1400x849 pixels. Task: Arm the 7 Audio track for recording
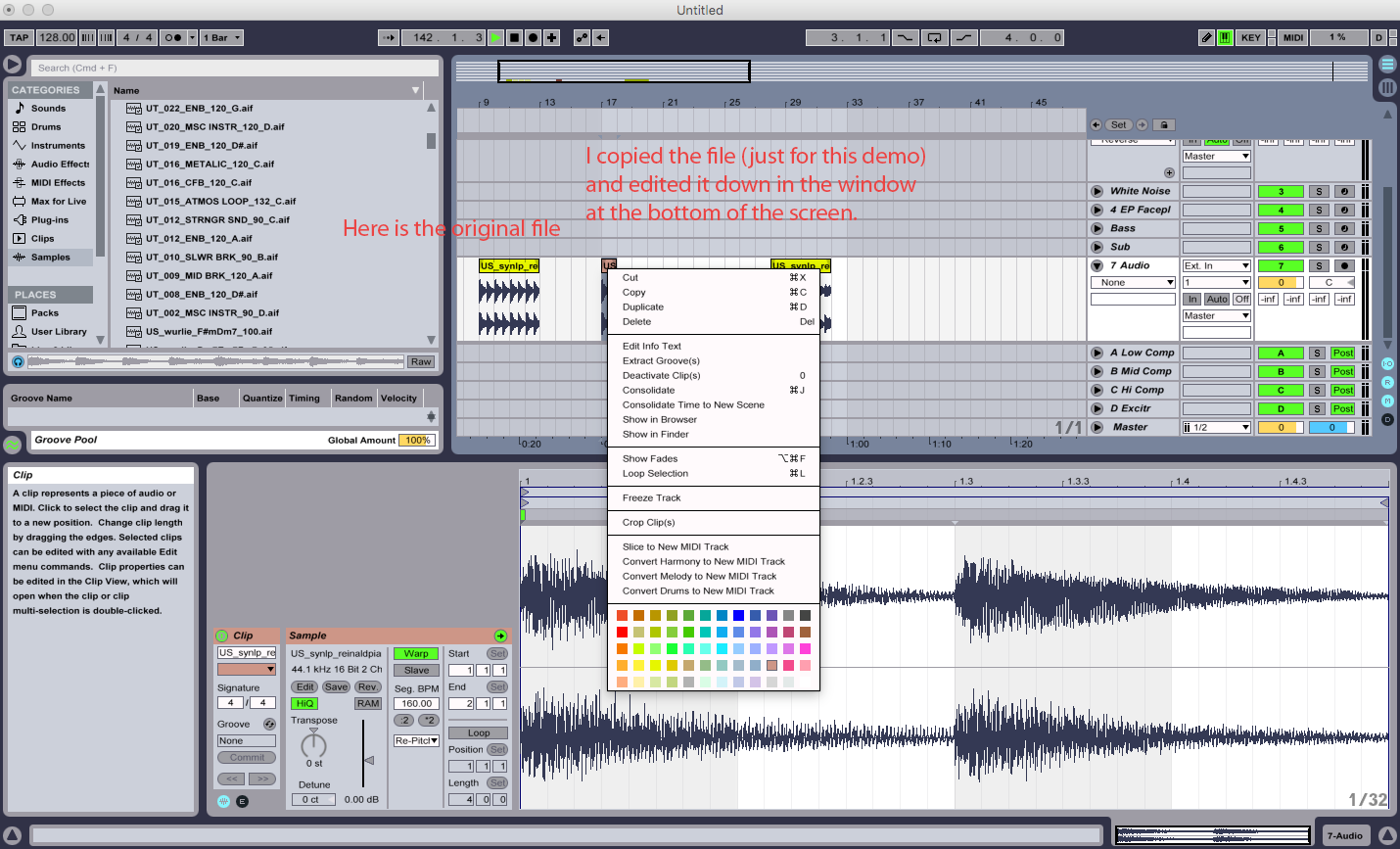coord(1343,265)
